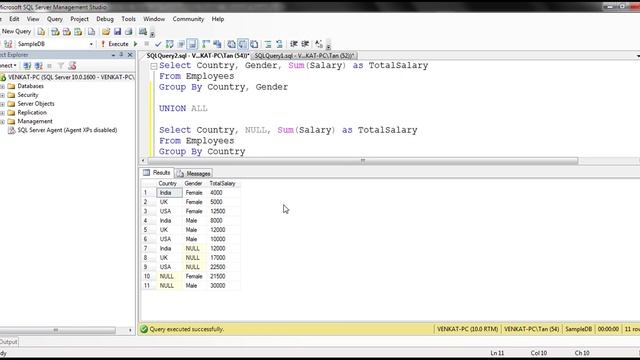Viewport: 640px width, 360px height.
Task: Decrease indent of selected lines
Action: (294, 44)
